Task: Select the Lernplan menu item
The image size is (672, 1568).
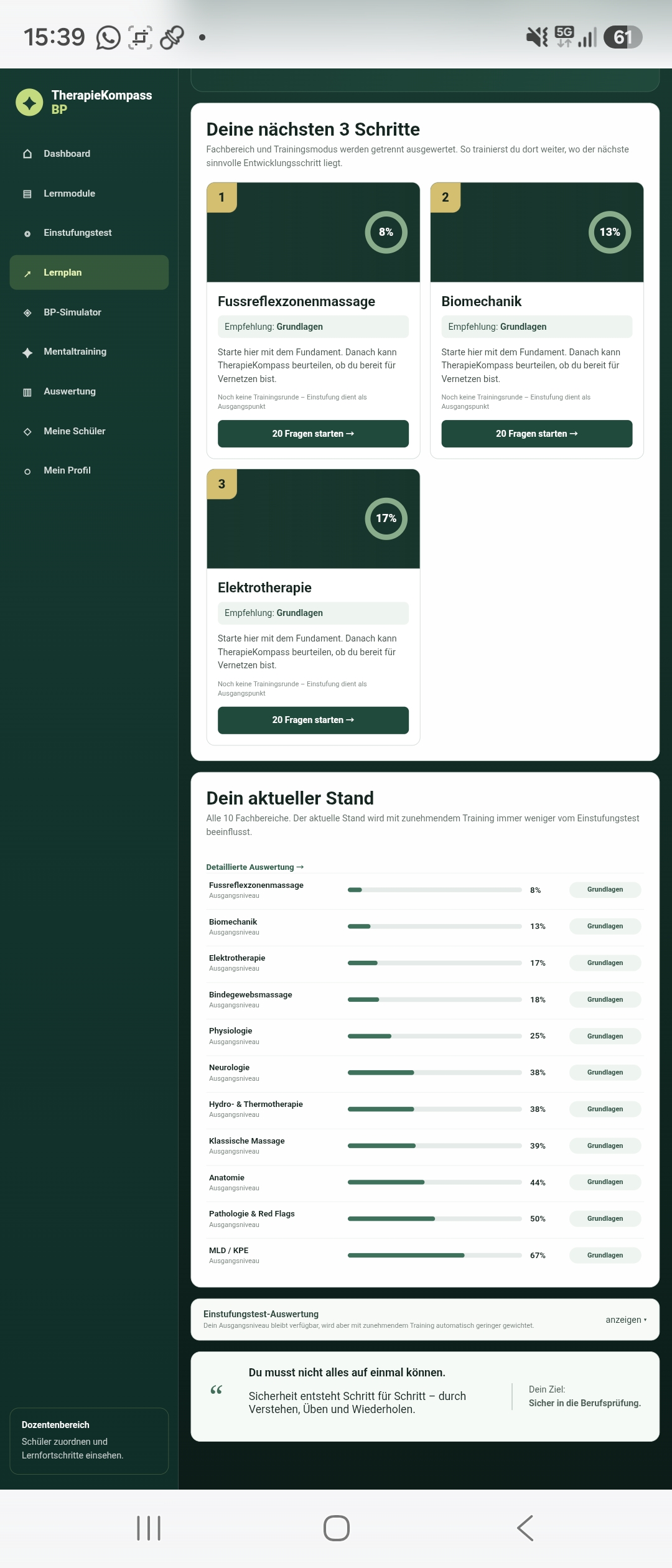Action: coord(89,273)
